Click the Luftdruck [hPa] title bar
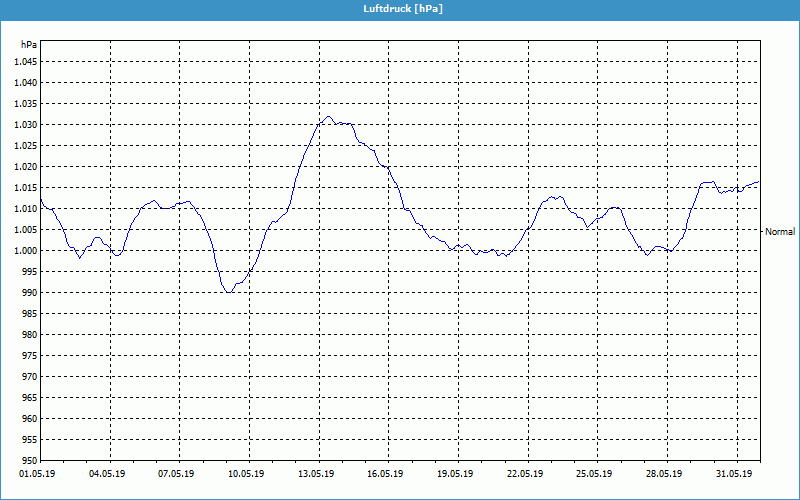800x500 pixels. 400,9
